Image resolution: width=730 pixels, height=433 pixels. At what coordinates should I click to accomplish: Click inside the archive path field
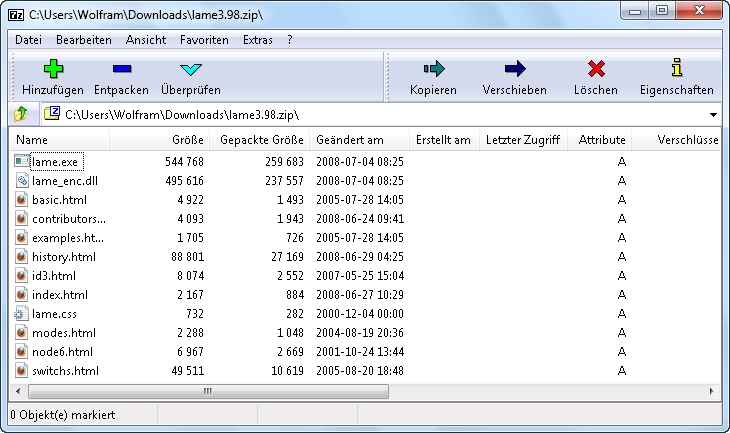point(380,115)
